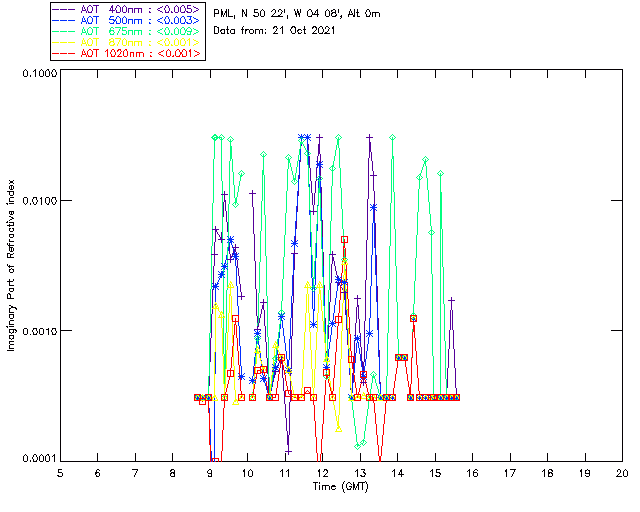This screenshot has height=512, width=640.
Task: Click the 'Data from: 21 Oct 2021' line
Action: (x=274, y=31)
